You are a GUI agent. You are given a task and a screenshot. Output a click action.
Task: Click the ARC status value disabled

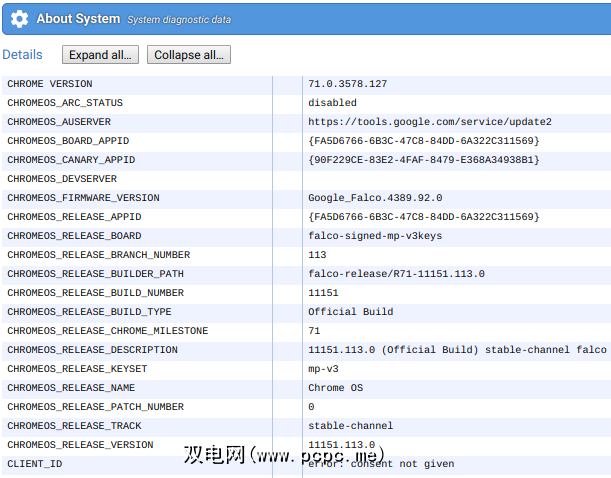click(x=332, y=103)
